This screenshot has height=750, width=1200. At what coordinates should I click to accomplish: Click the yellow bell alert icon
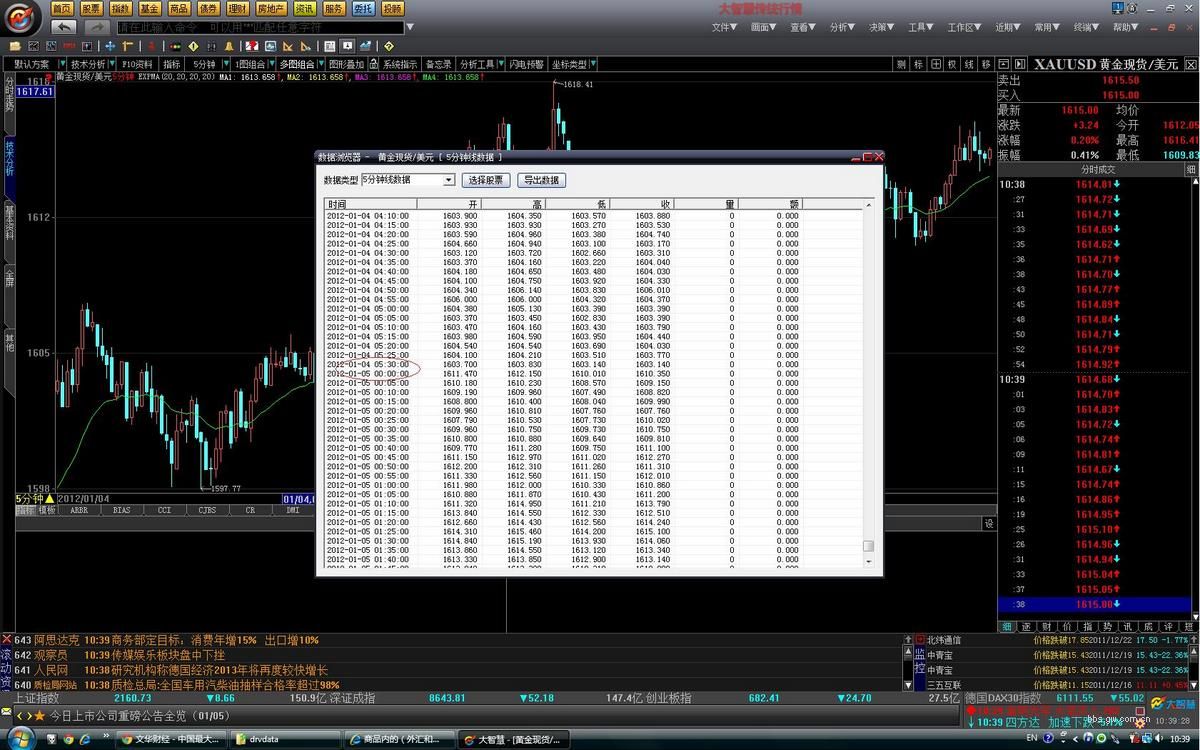[x=229, y=46]
